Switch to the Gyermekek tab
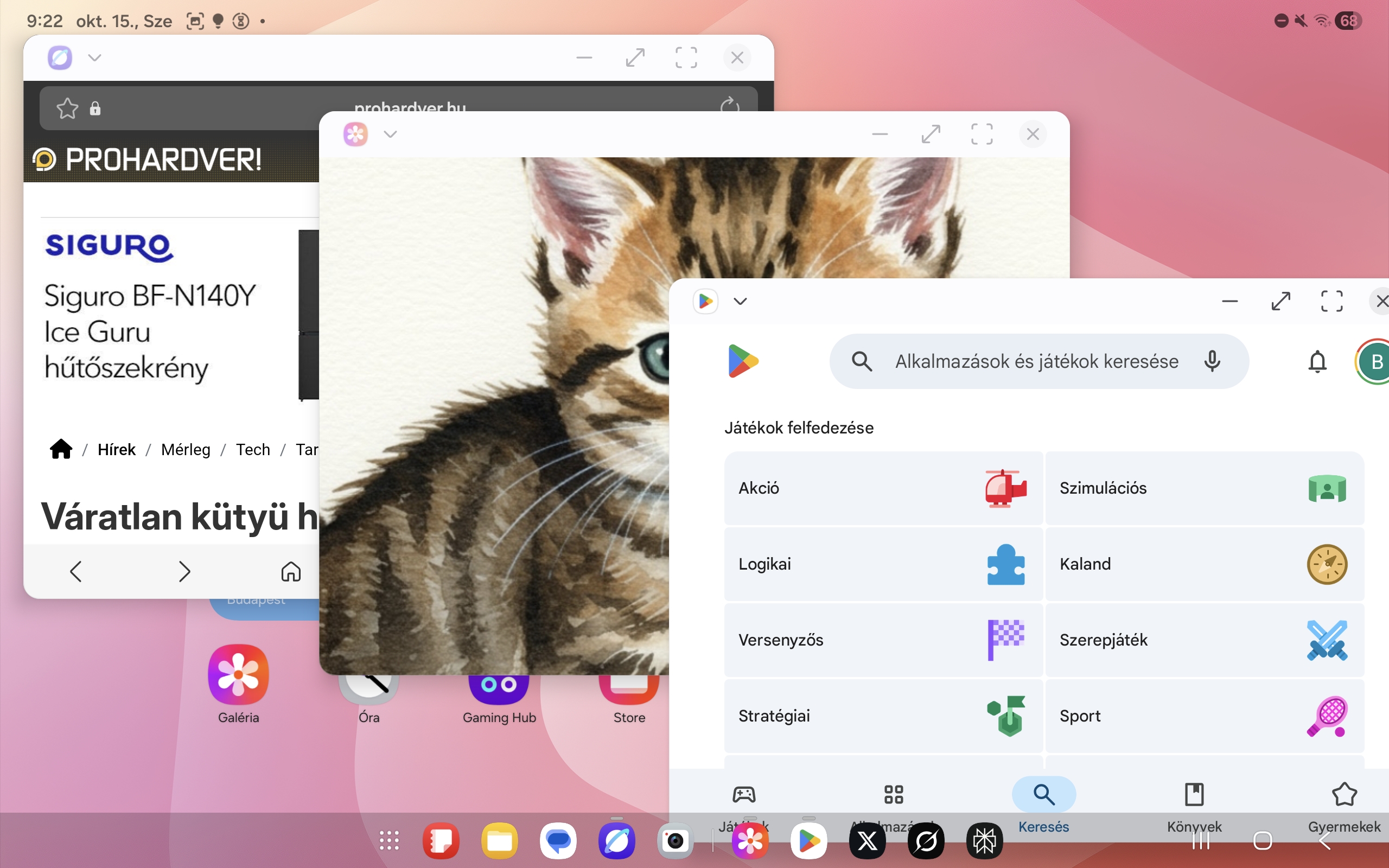Viewport: 1389px width, 868px height. (1343, 795)
